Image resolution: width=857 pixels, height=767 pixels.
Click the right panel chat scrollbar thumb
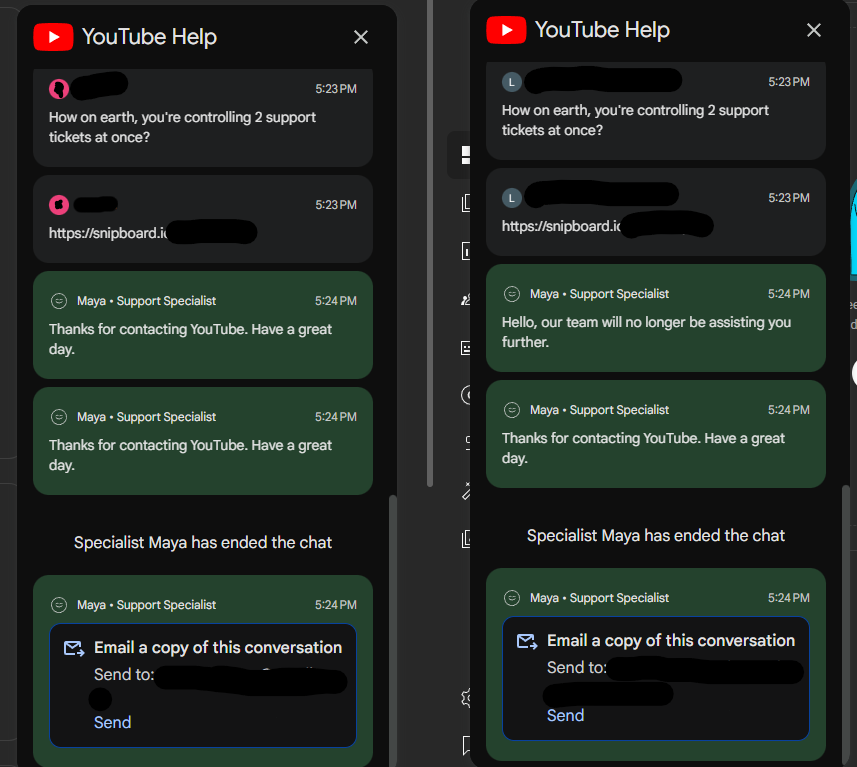(x=846, y=623)
